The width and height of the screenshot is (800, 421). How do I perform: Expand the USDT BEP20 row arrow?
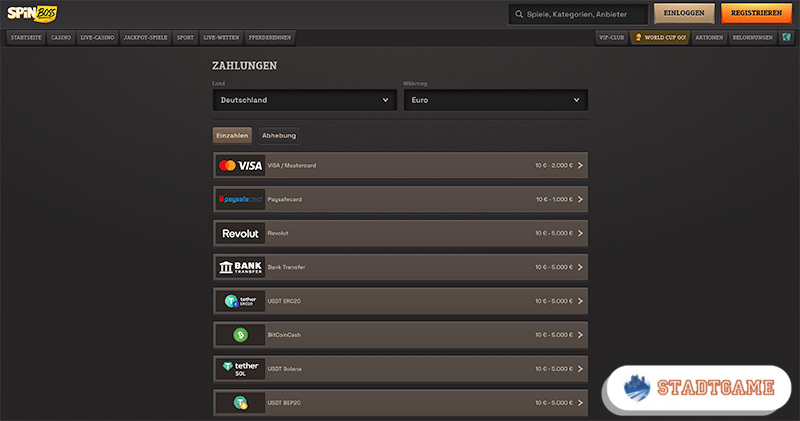[x=580, y=403]
